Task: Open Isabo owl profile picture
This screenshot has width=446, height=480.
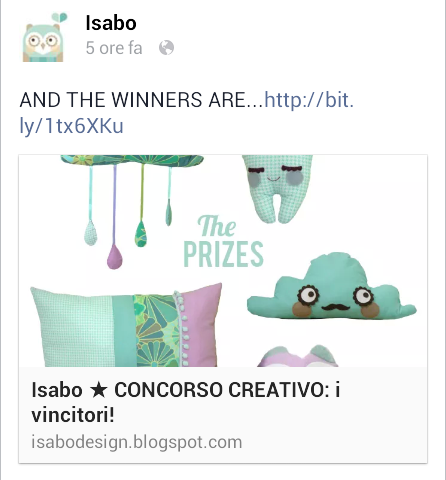Action: 43,37
